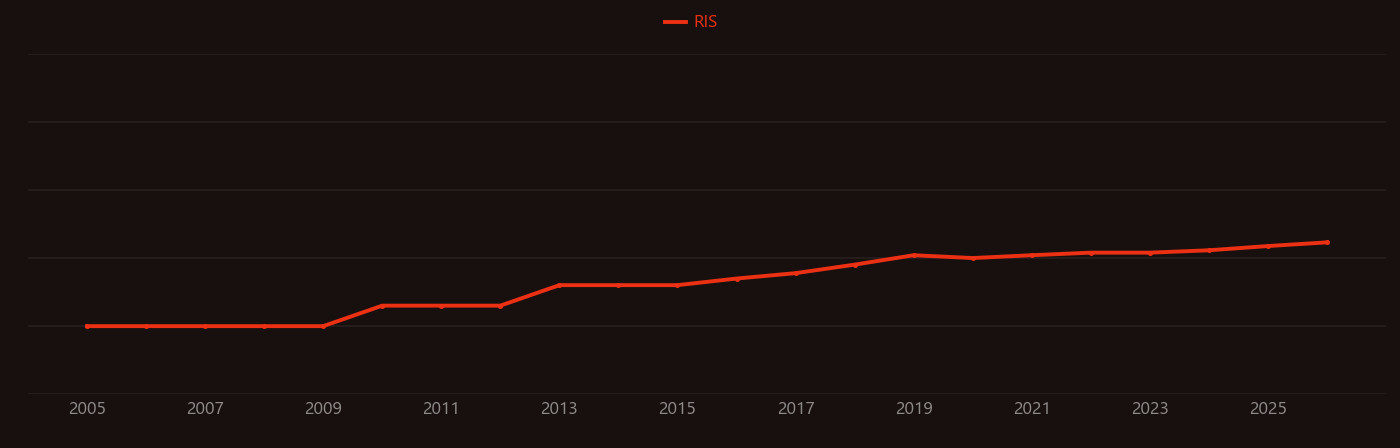Click the 2005 x-axis label
1400x448 pixels.
(x=87, y=409)
